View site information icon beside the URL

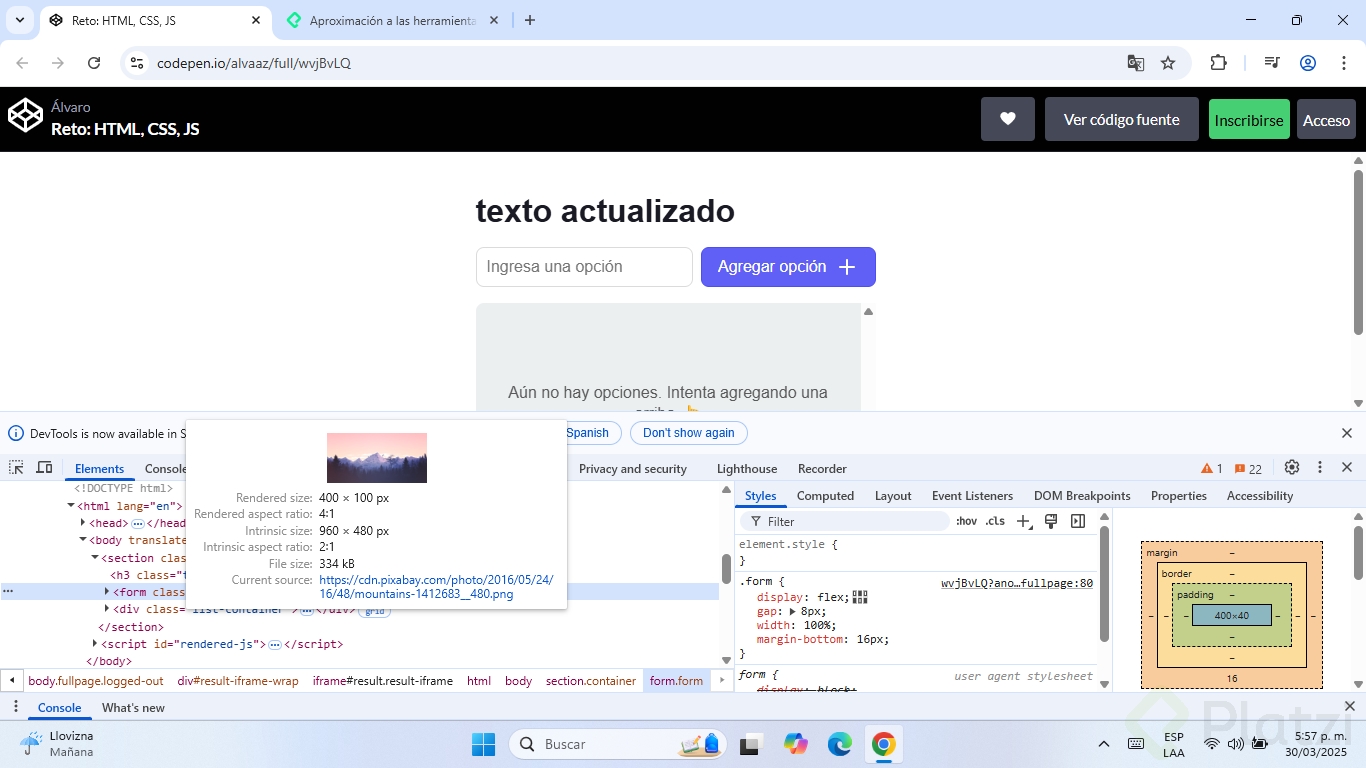pyautogui.click(x=138, y=63)
